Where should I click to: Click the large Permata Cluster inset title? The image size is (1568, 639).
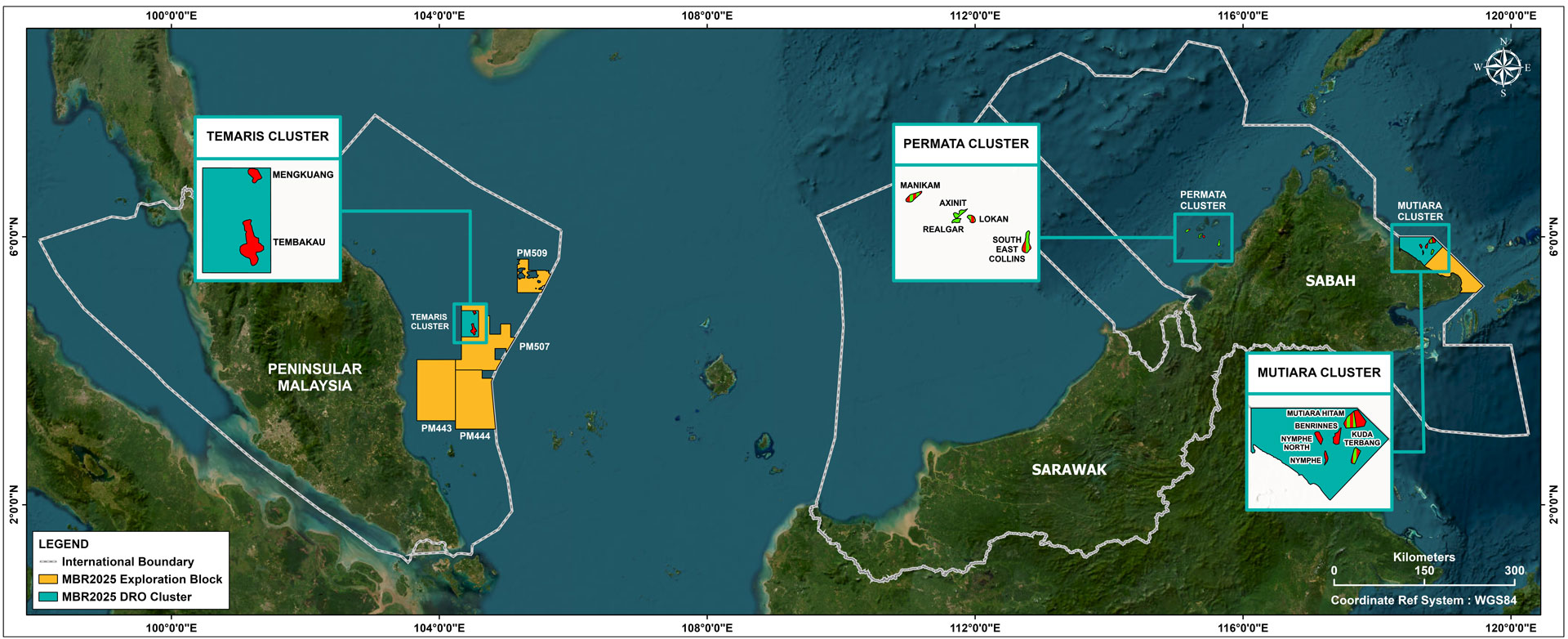pyautogui.click(x=965, y=144)
